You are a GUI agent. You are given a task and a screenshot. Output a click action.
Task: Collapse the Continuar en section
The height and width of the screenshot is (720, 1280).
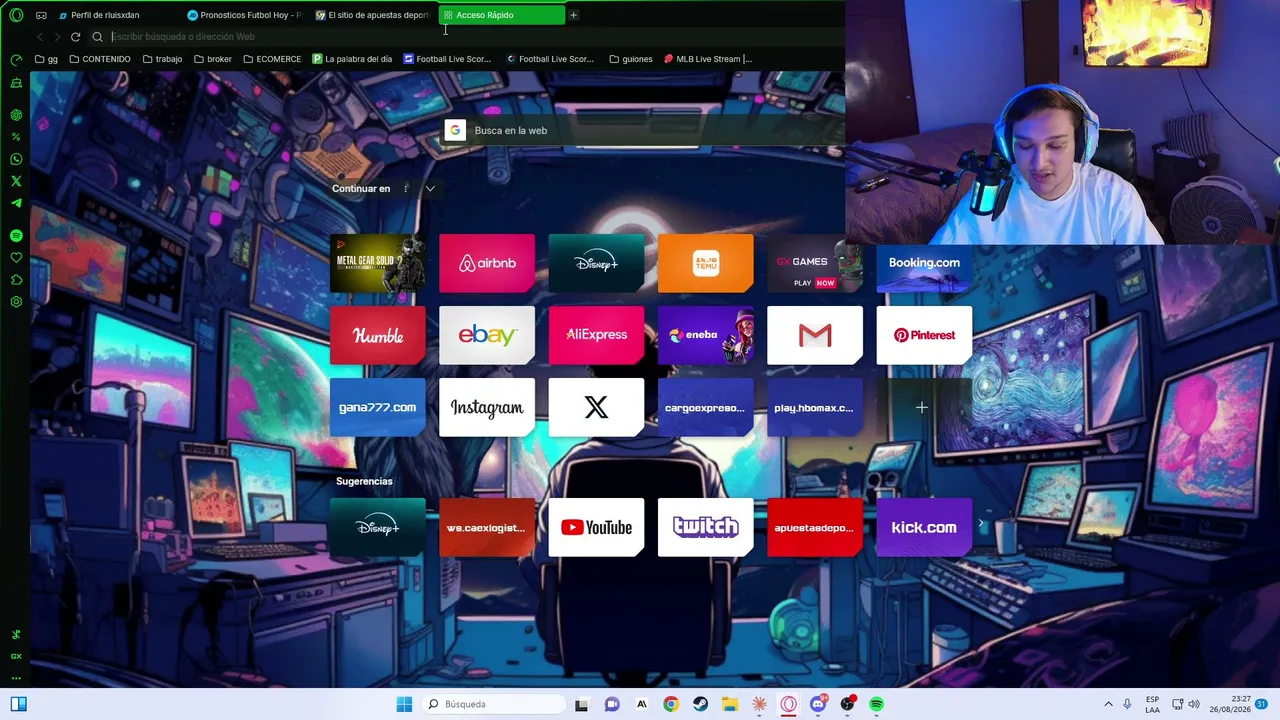[430, 189]
